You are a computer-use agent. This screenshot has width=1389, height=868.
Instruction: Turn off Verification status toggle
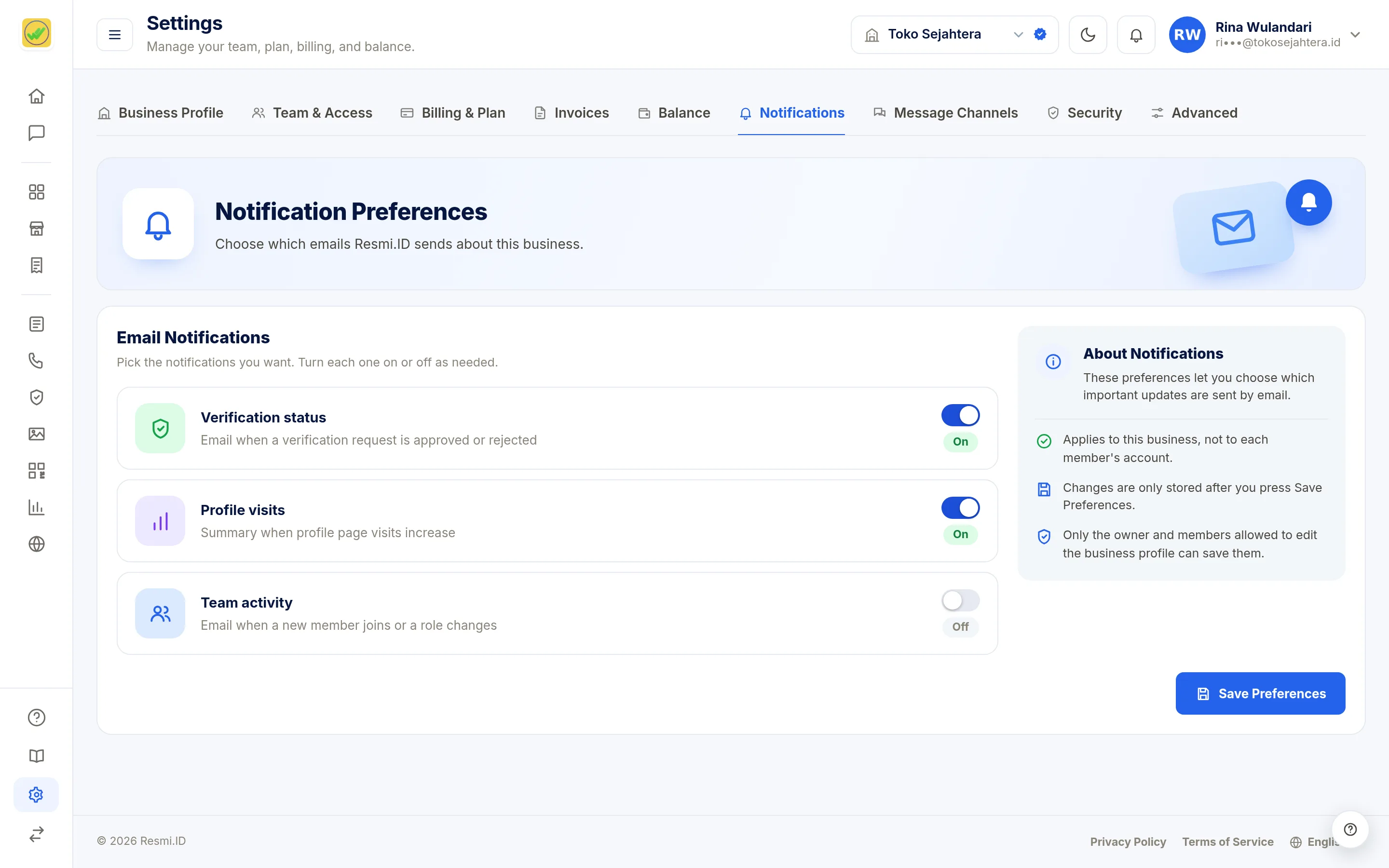tap(960, 415)
